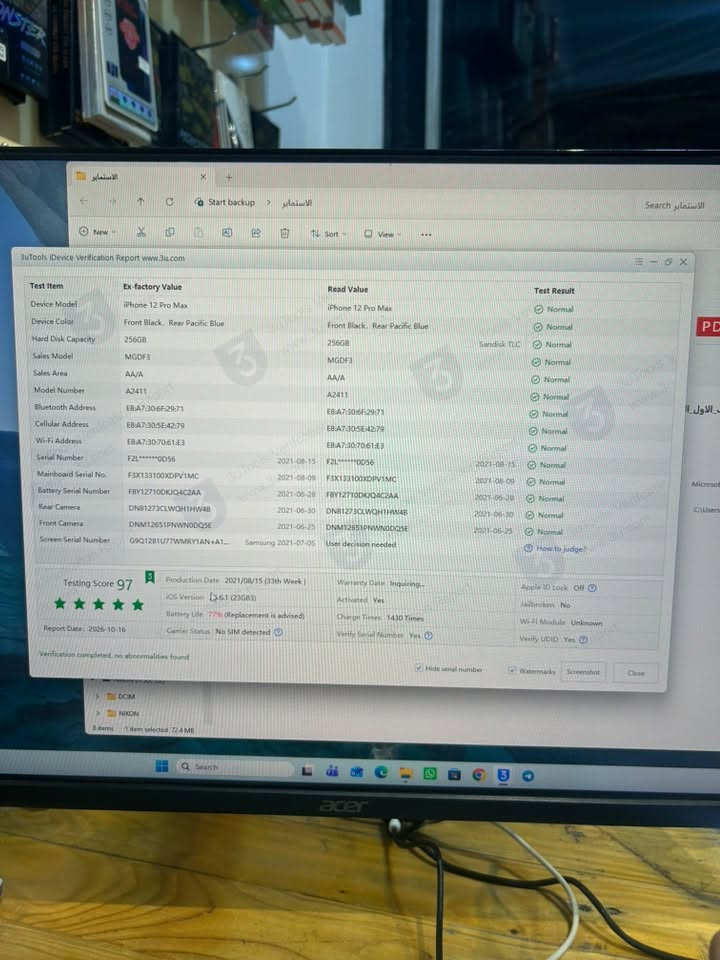Click 'User decision needed' screen serial text
Image resolution: width=720 pixels, height=960 pixels.
click(361, 544)
